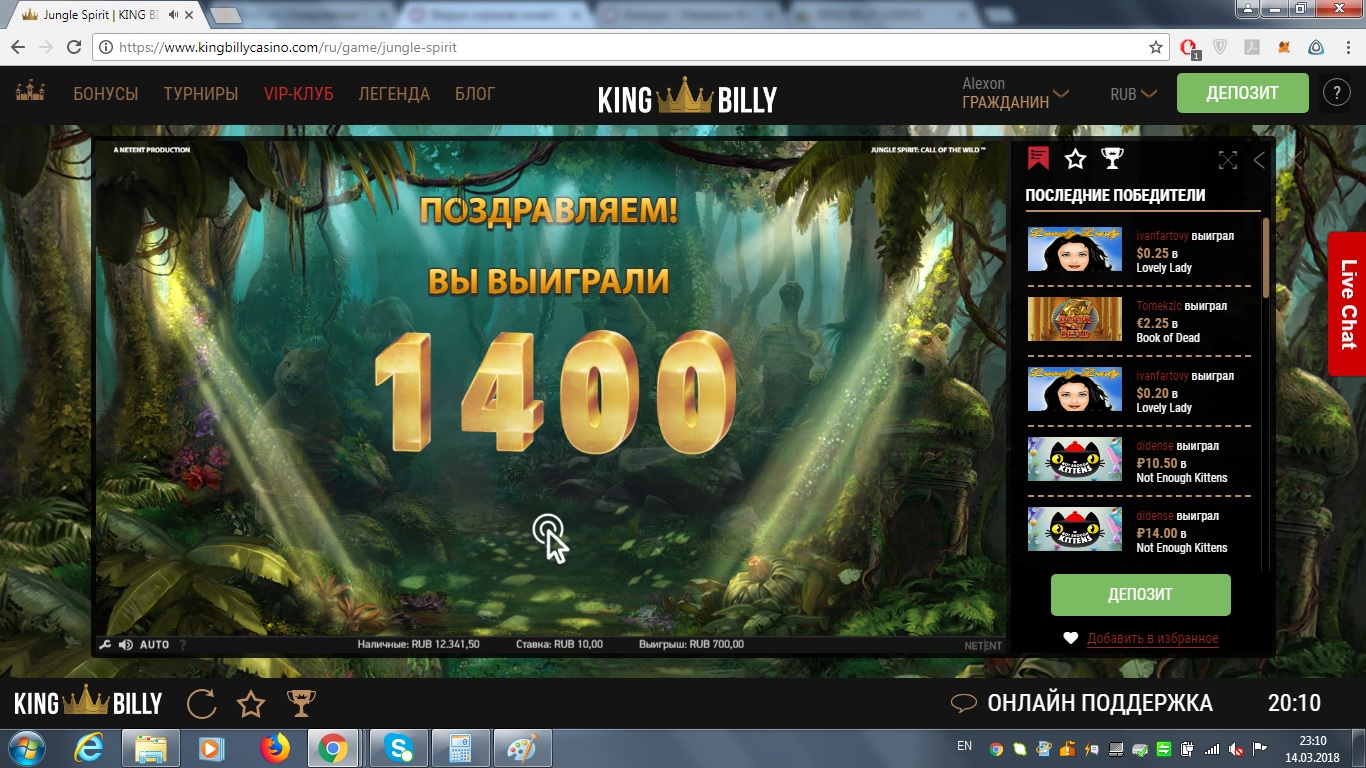This screenshot has width=1366, height=768.
Task: Open the red Live Chat tab
Action: point(1347,304)
